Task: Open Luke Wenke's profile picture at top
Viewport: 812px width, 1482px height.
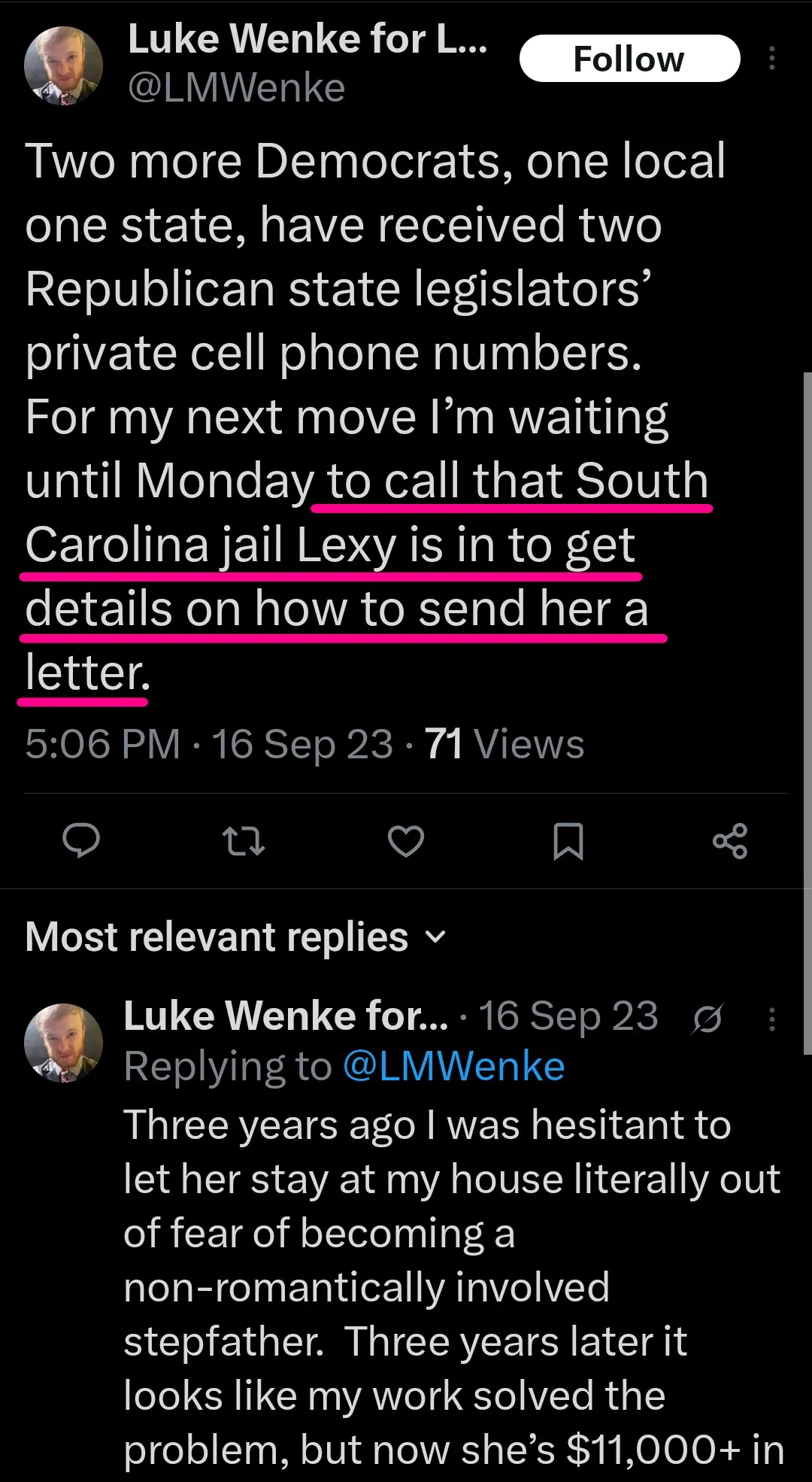Action: pos(64,65)
